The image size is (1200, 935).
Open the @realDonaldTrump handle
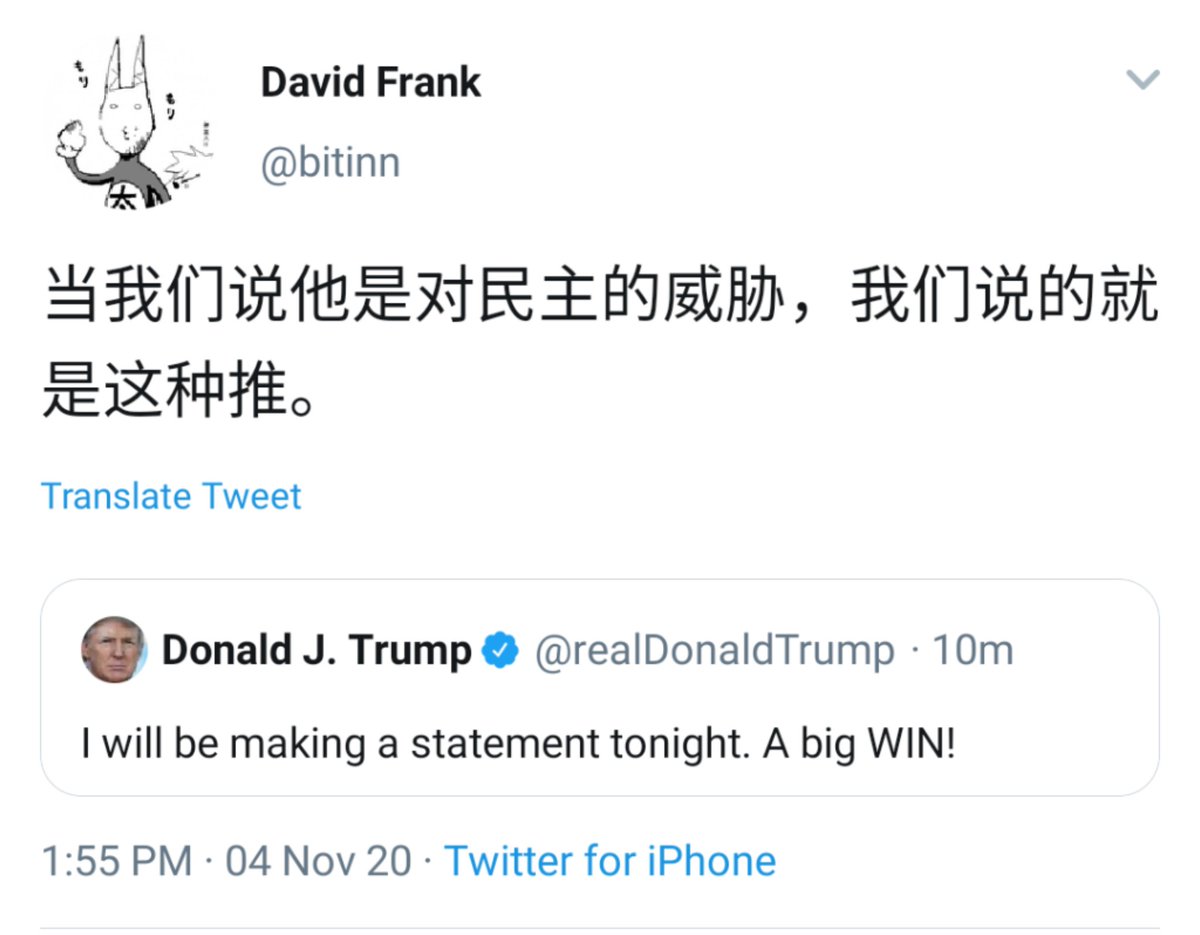coord(715,651)
